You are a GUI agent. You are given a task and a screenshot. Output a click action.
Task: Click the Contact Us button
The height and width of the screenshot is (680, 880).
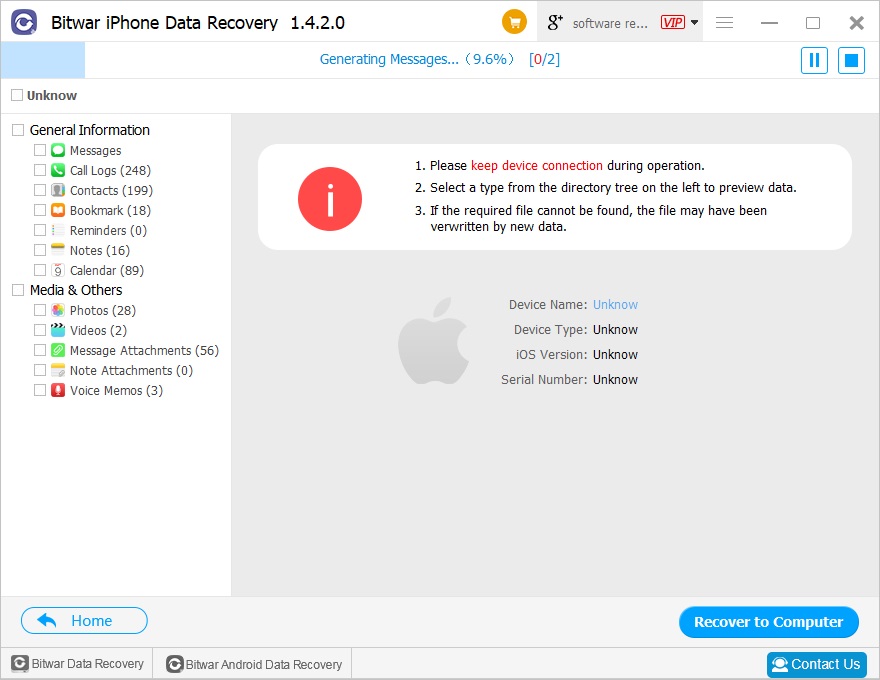[x=817, y=664]
